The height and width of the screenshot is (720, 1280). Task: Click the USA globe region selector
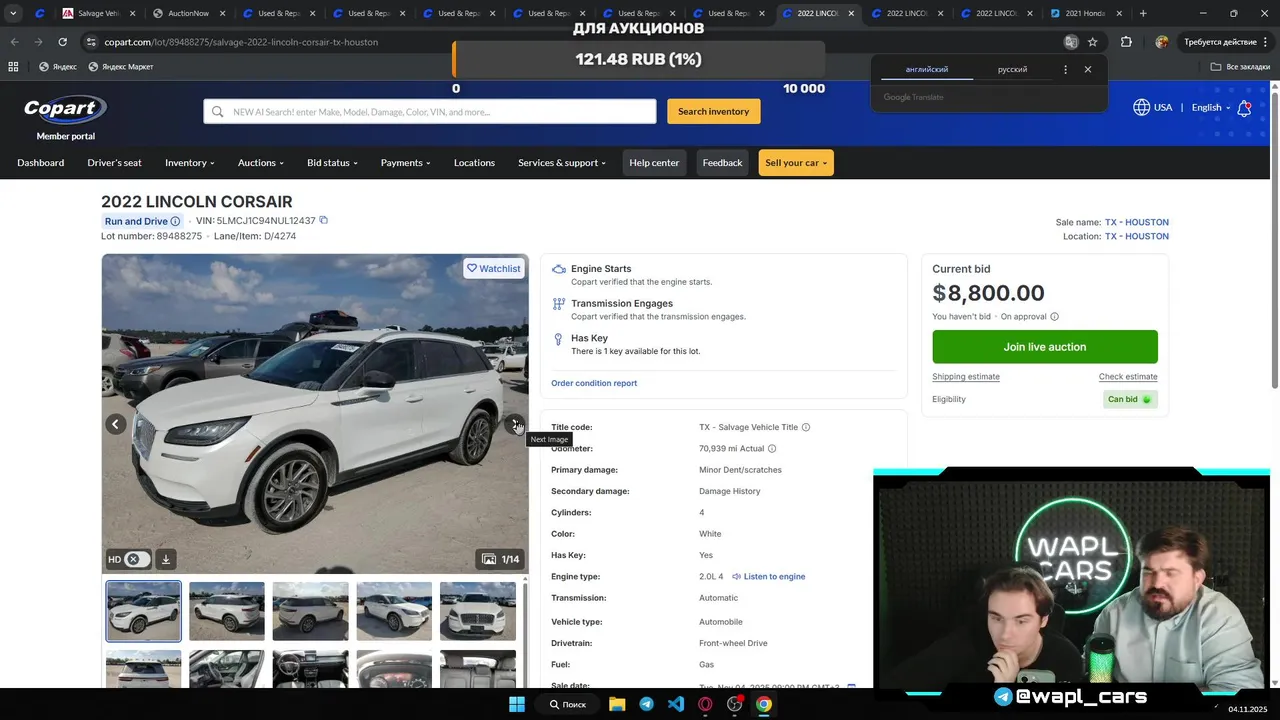tap(1152, 107)
